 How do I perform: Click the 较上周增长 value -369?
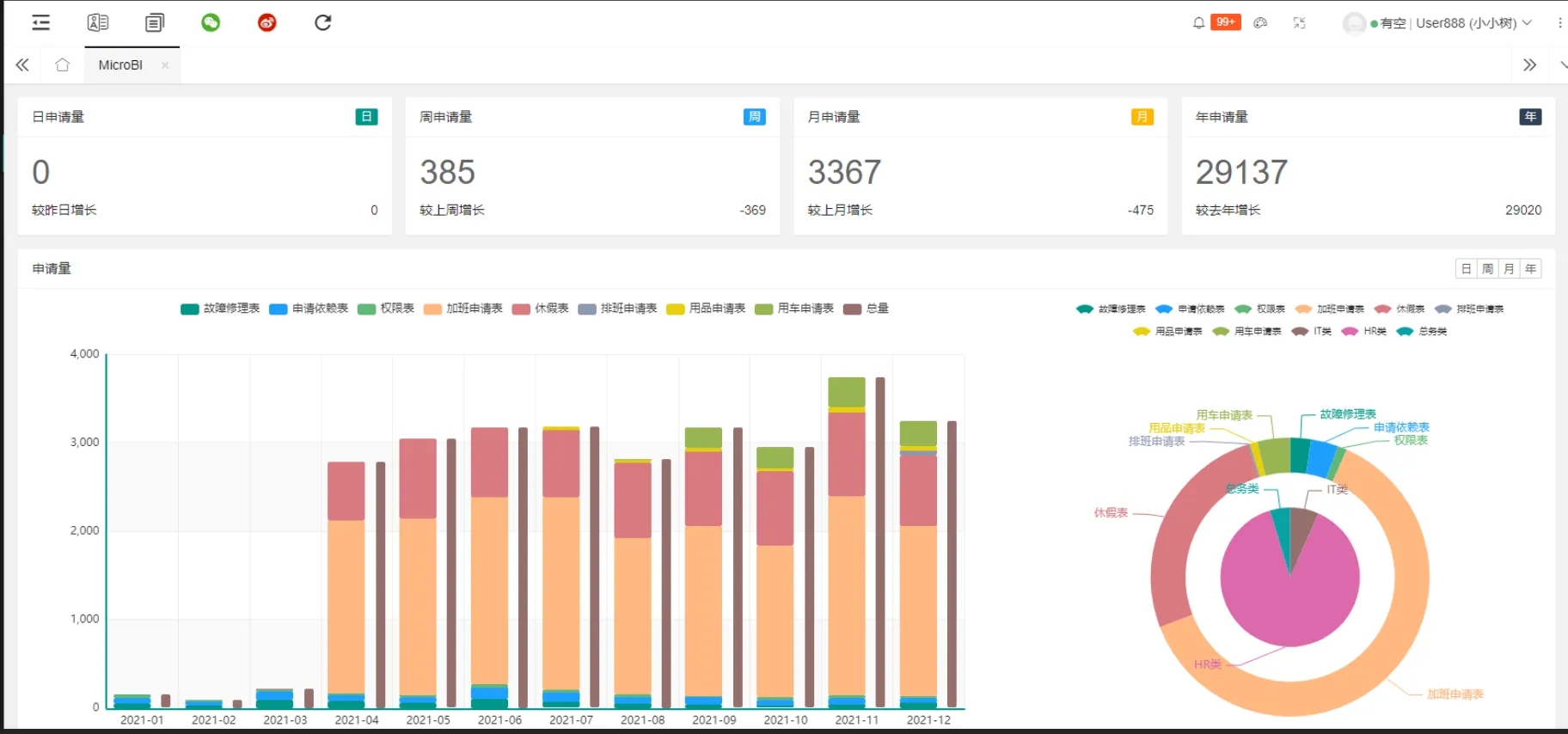pyautogui.click(x=752, y=211)
